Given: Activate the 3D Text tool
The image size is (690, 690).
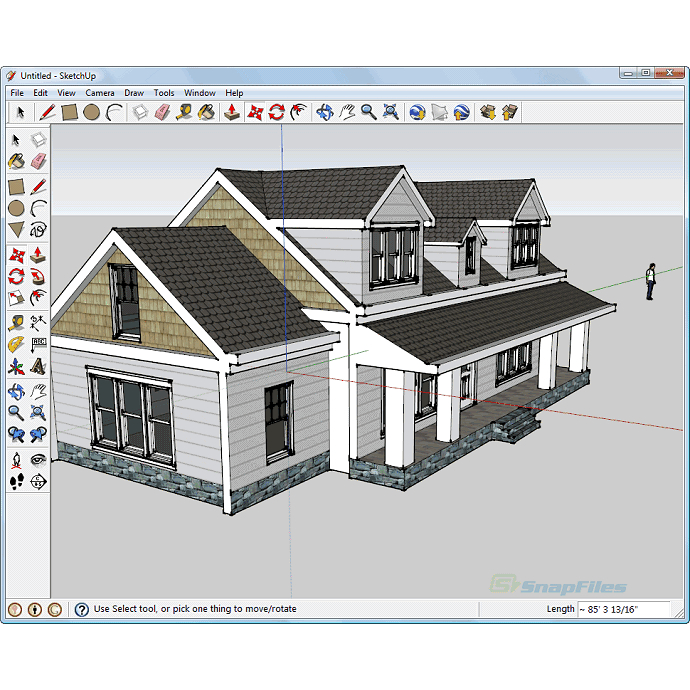Looking at the screenshot, I should pos(38,366).
